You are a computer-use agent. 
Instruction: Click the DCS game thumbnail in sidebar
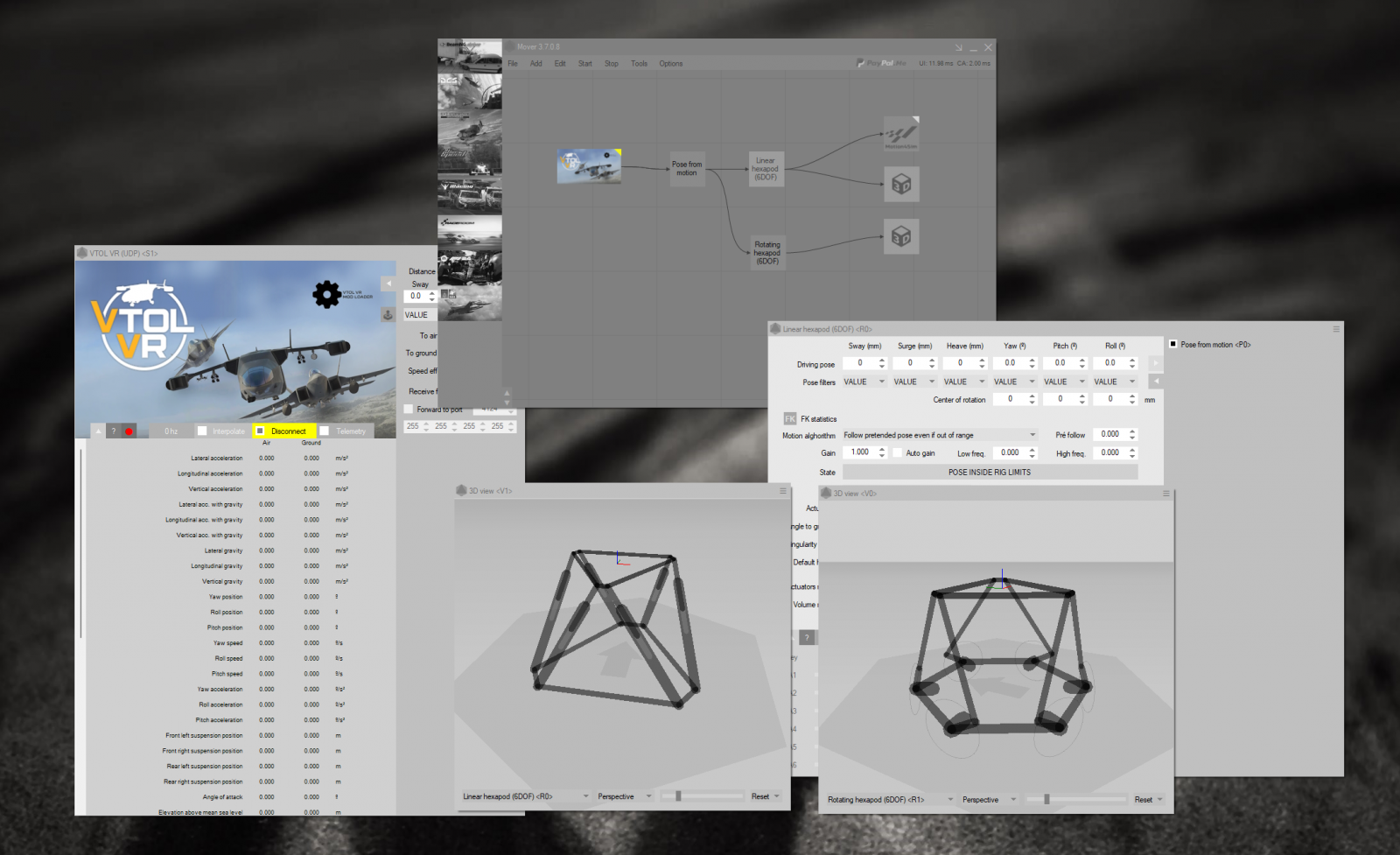pos(470,91)
